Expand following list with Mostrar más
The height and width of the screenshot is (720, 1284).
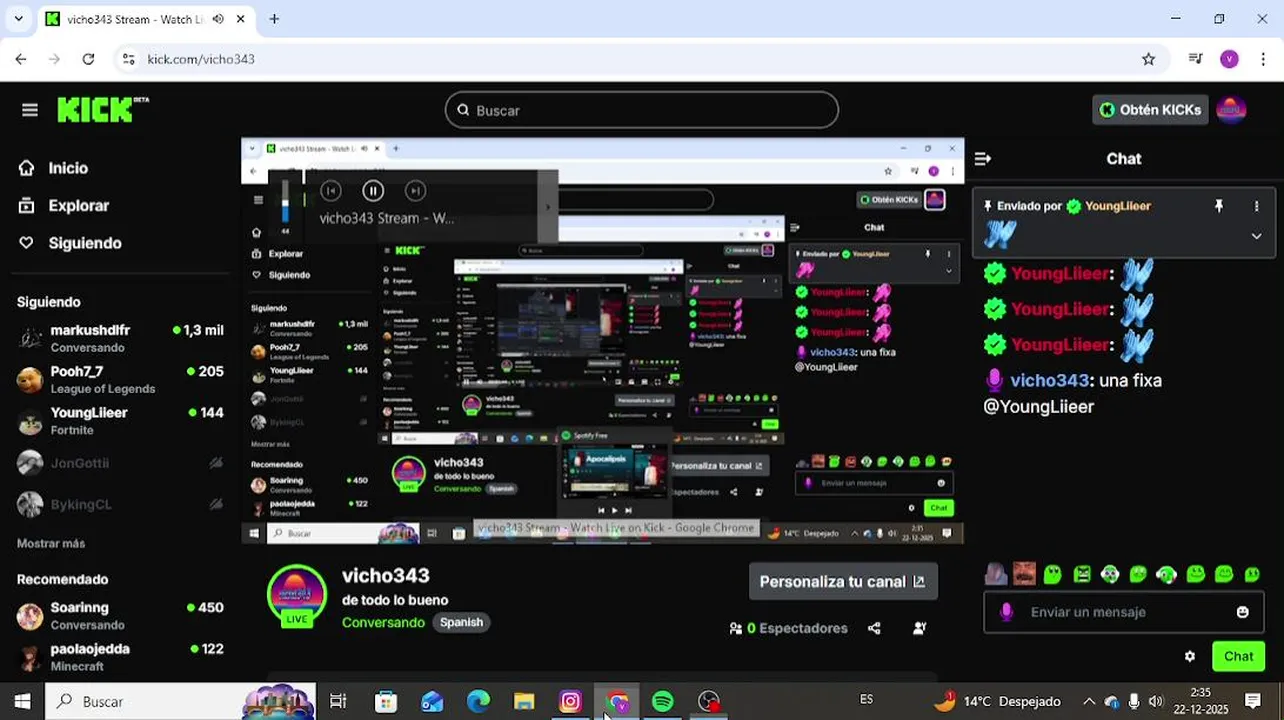[x=51, y=544]
